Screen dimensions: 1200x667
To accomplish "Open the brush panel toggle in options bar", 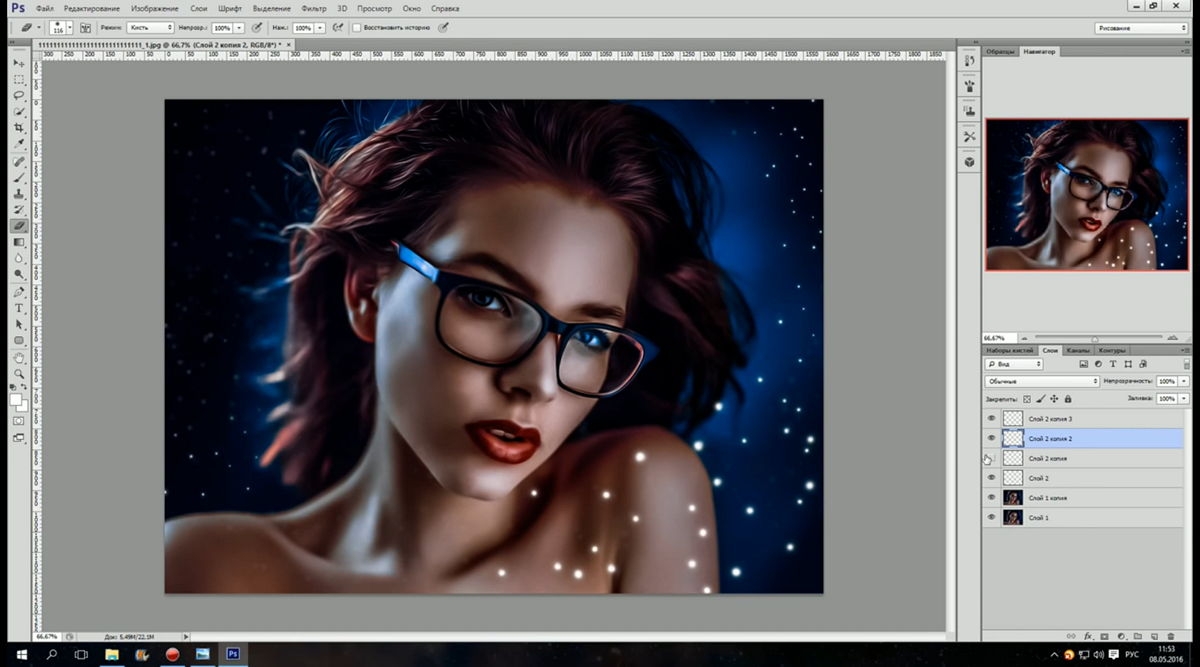I will pyautogui.click(x=86, y=28).
